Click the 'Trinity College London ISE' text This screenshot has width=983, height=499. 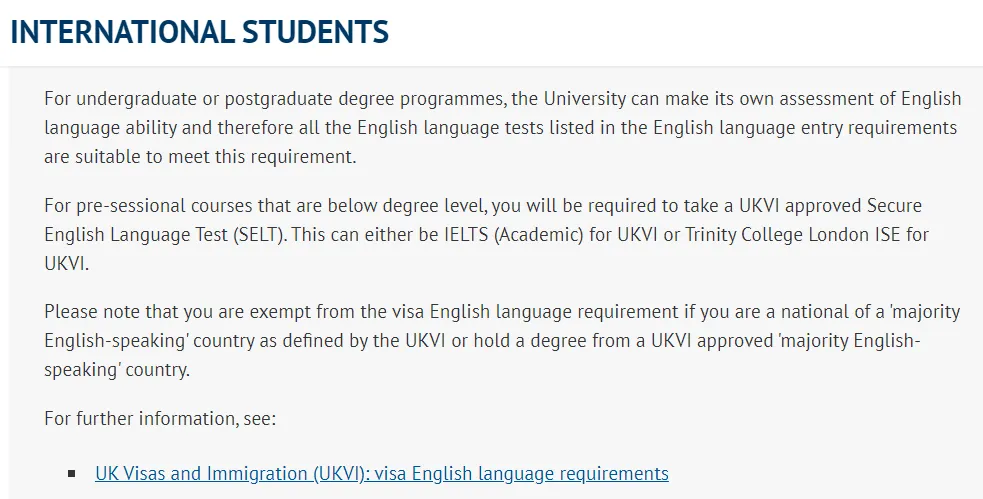[x=792, y=234]
